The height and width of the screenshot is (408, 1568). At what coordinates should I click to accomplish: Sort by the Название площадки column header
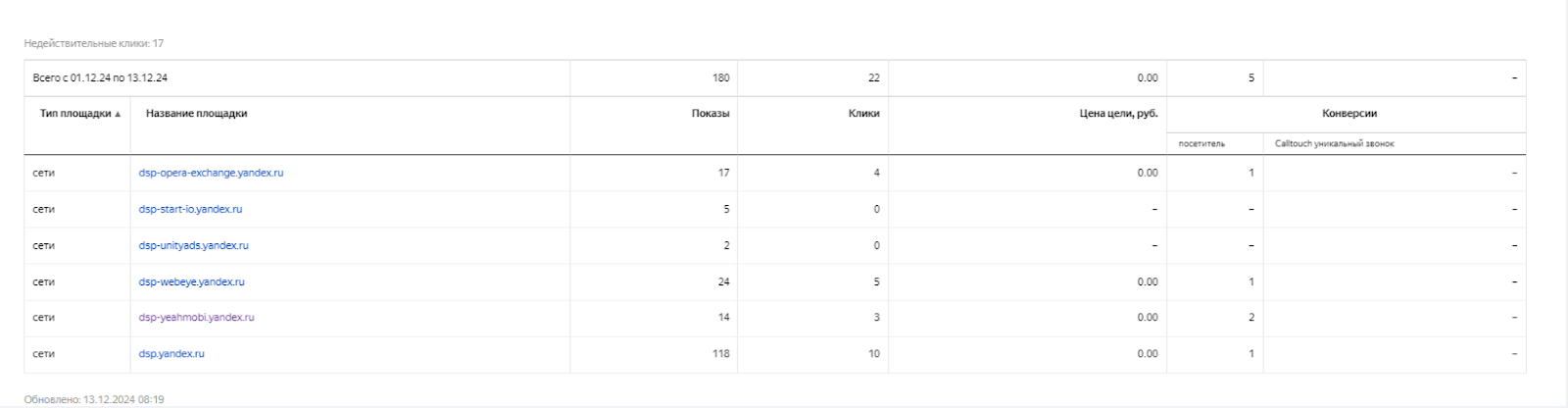[x=196, y=114]
